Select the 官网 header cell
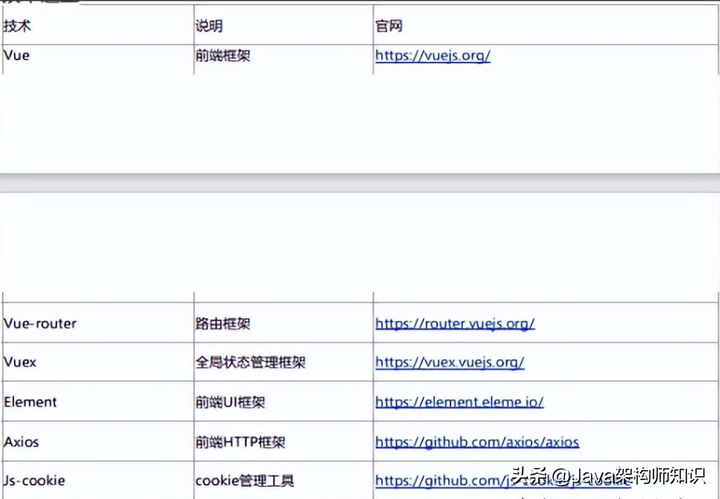Screen dimensions: 720x499 coord(546,25)
